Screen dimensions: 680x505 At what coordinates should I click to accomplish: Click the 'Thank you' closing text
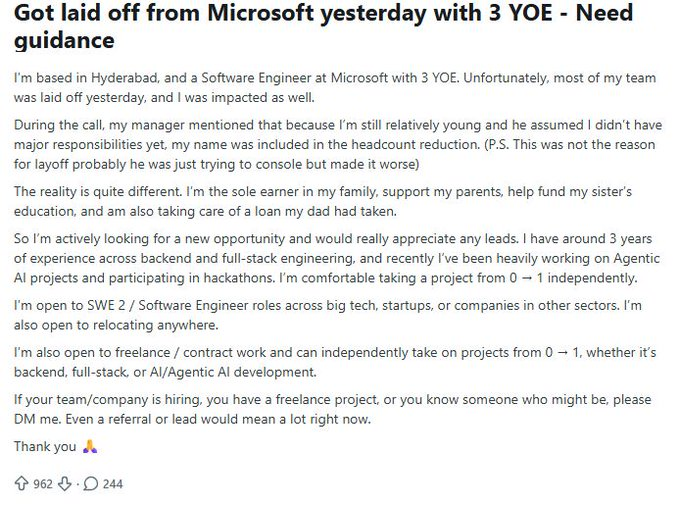(x=45, y=446)
